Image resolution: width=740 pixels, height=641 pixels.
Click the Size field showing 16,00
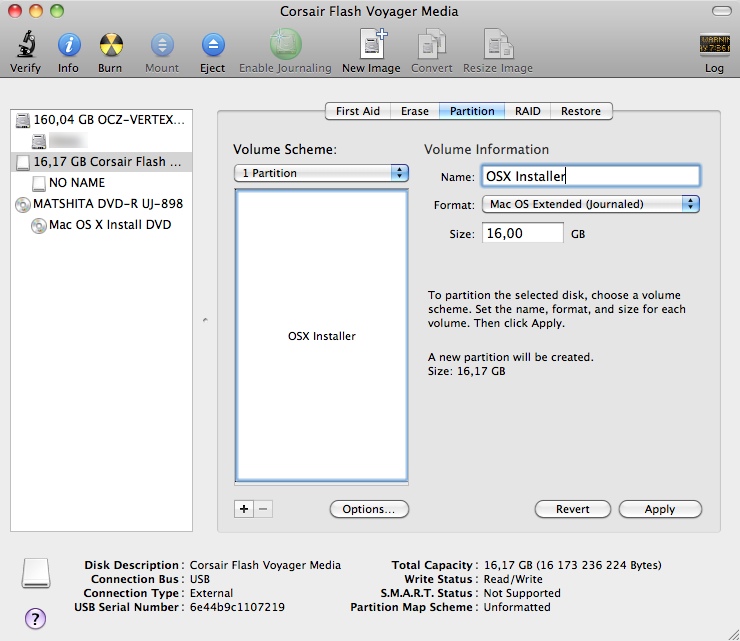[x=522, y=233]
